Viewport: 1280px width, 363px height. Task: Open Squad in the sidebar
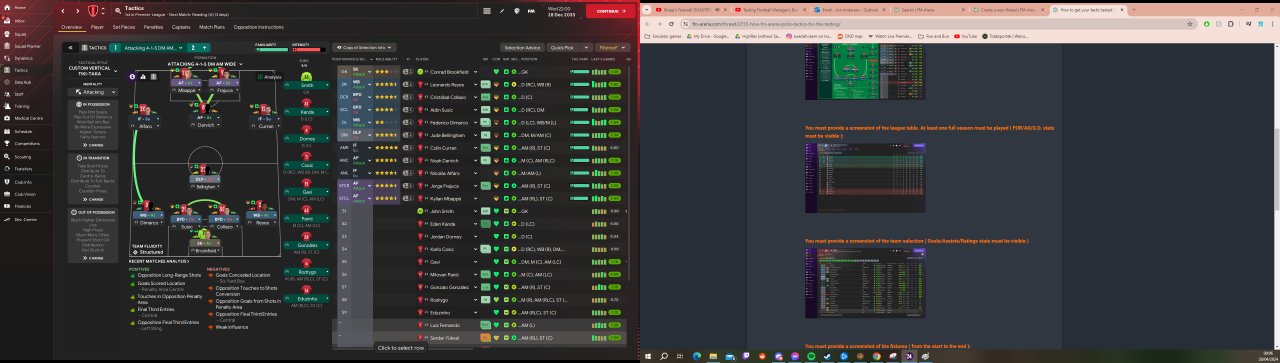[x=20, y=33]
